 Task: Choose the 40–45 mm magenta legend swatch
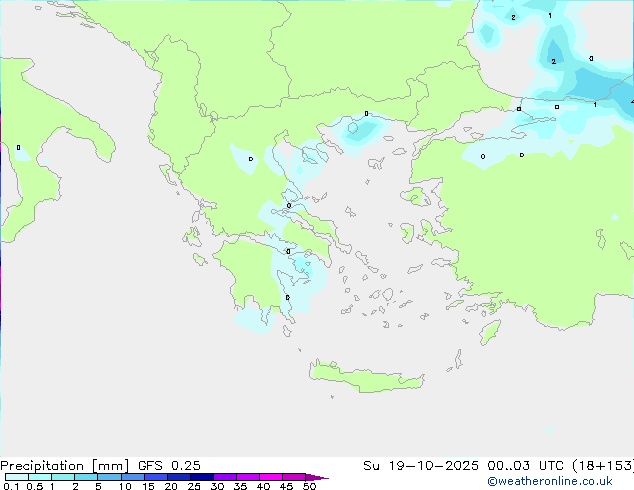coord(271,477)
